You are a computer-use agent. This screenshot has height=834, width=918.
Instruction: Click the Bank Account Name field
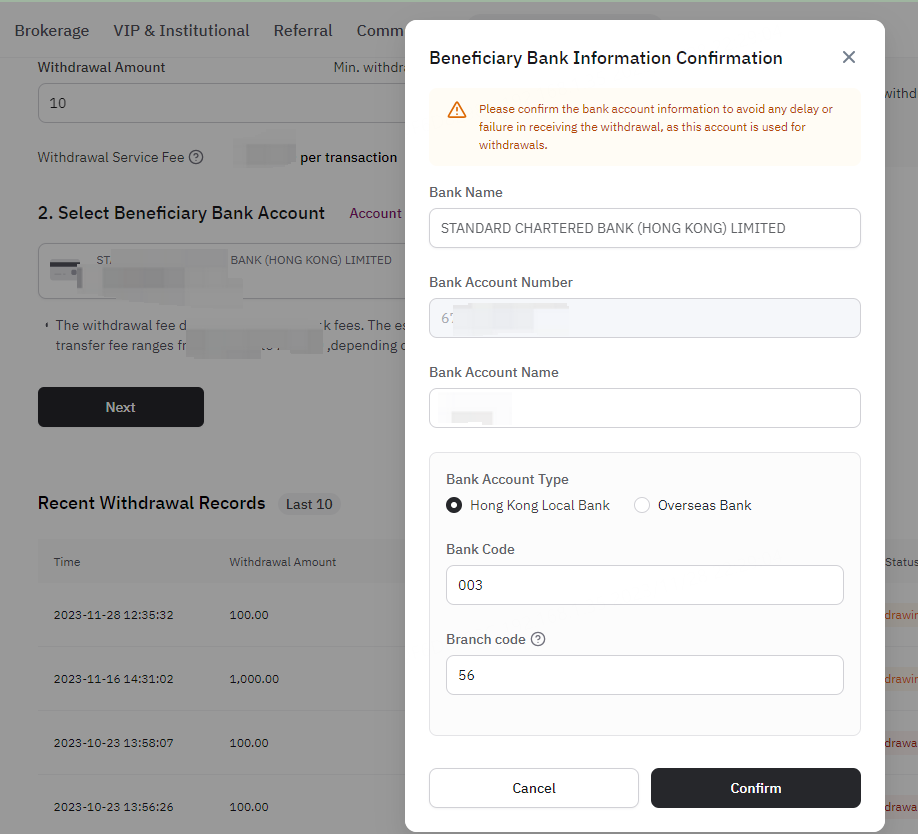[x=645, y=408]
